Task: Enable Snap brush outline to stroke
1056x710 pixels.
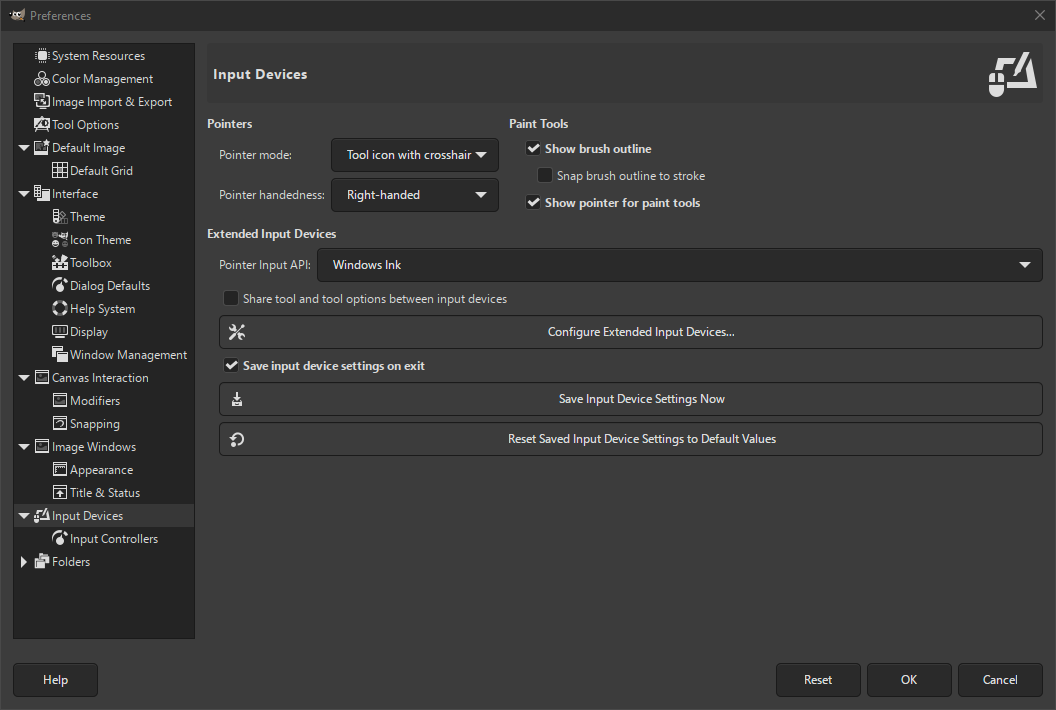Action: click(545, 174)
